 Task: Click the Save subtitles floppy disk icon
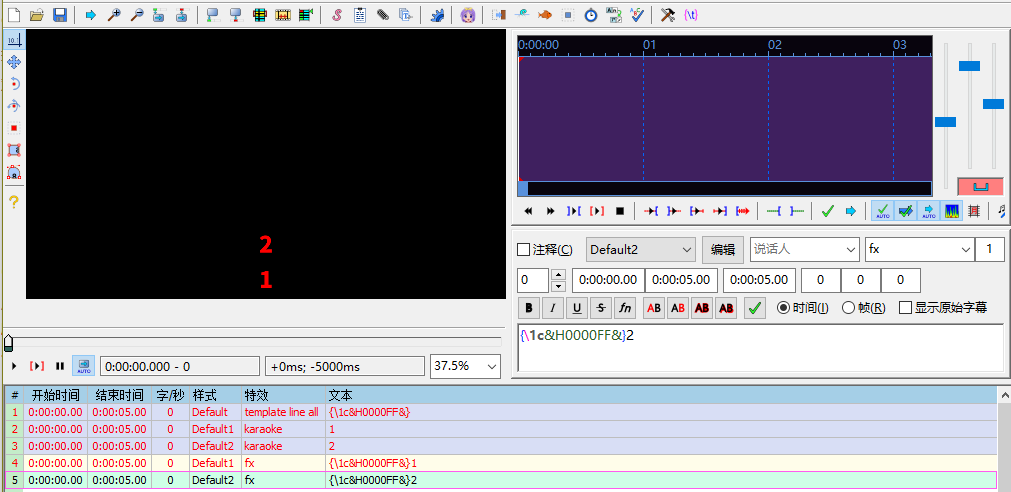[60, 15]
